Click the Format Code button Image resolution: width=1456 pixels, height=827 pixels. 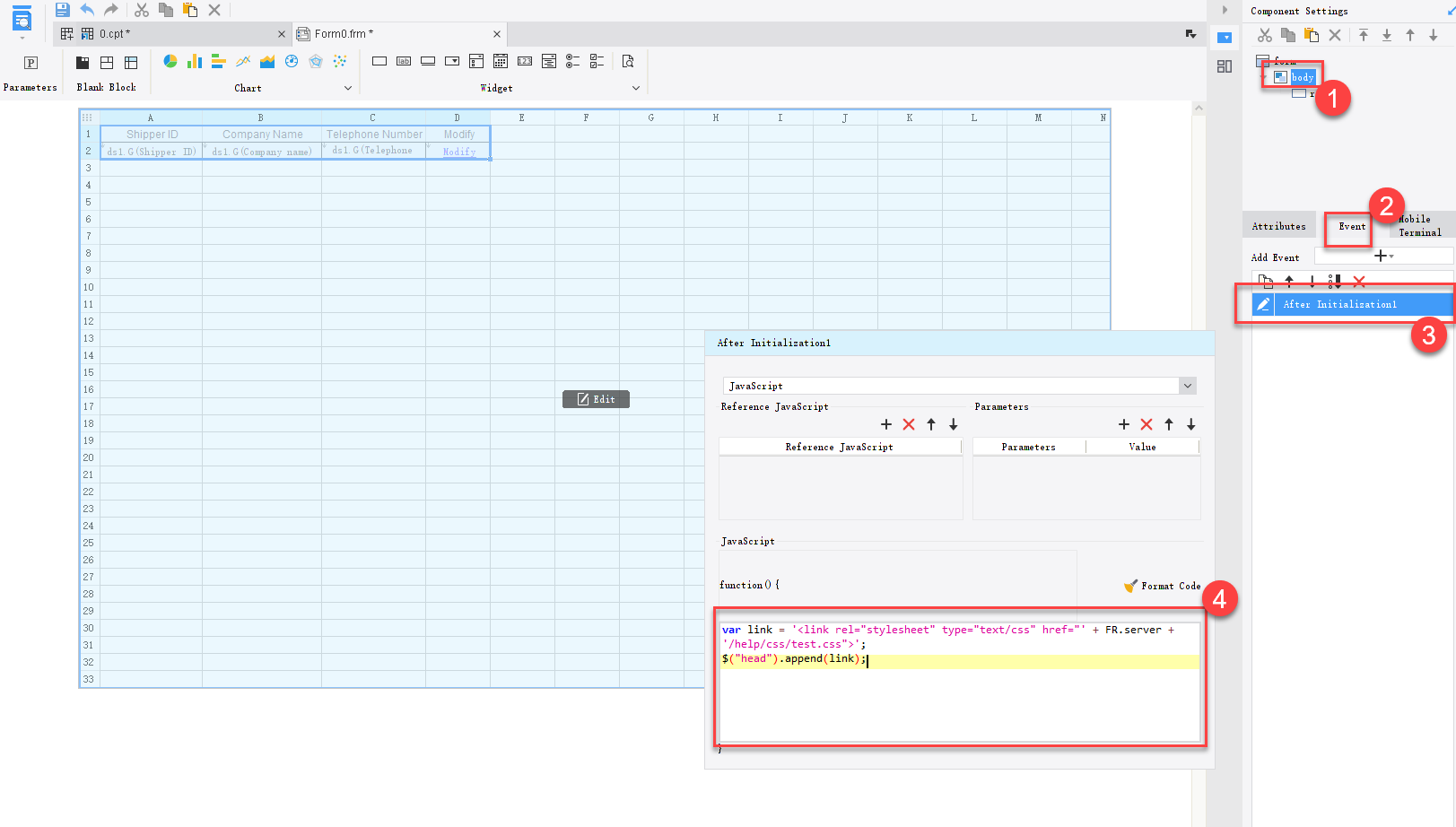tap(1163, 586)
